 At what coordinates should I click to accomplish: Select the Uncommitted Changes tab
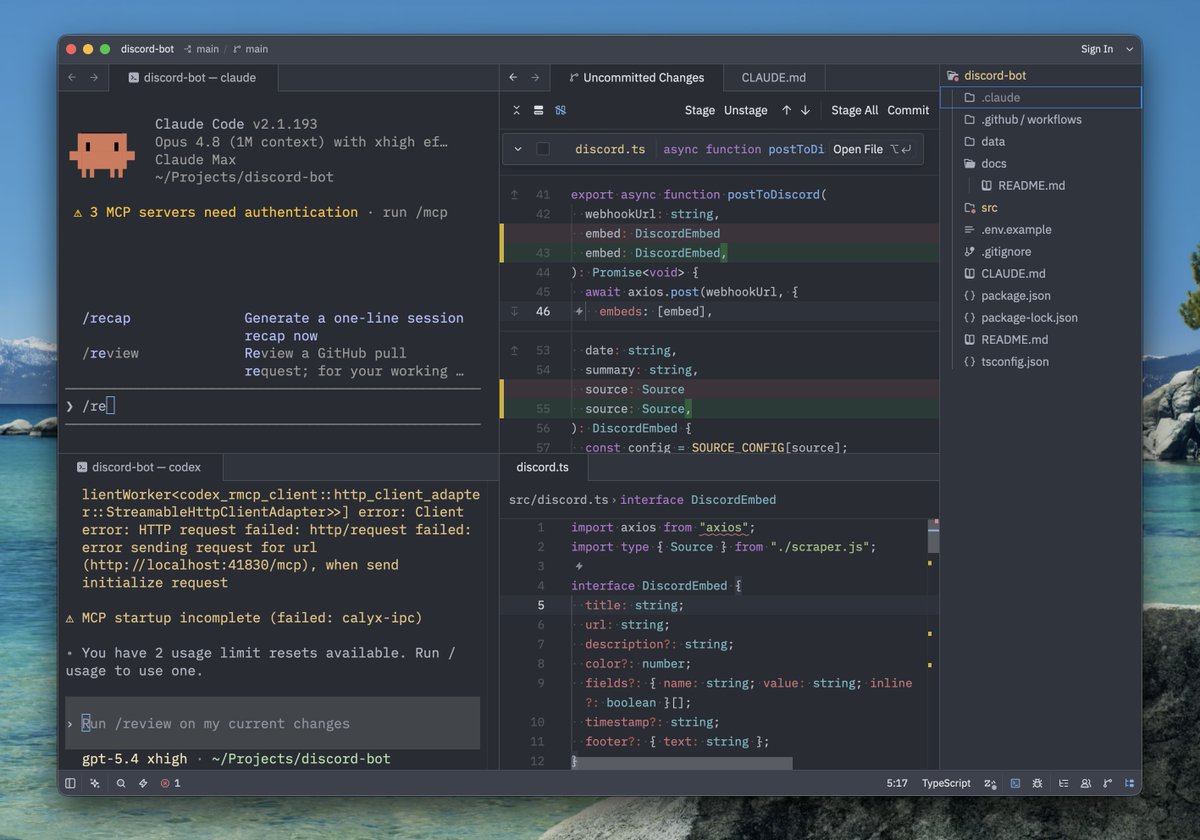[636, 77]
